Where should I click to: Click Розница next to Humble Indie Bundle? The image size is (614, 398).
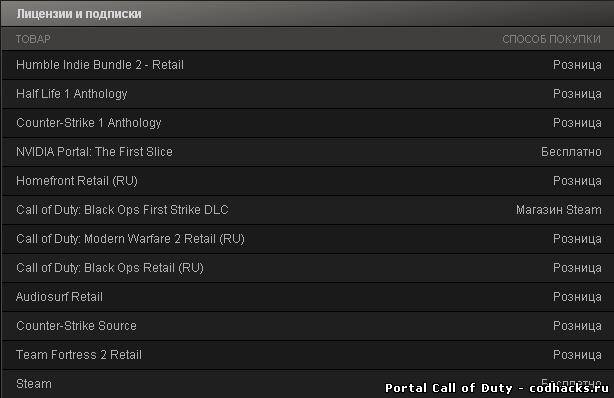pos(577,65)
